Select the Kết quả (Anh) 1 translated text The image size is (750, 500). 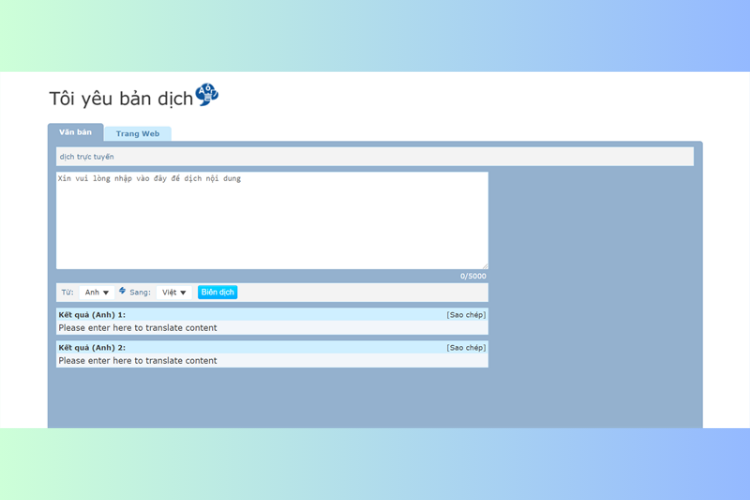[138, 328]
